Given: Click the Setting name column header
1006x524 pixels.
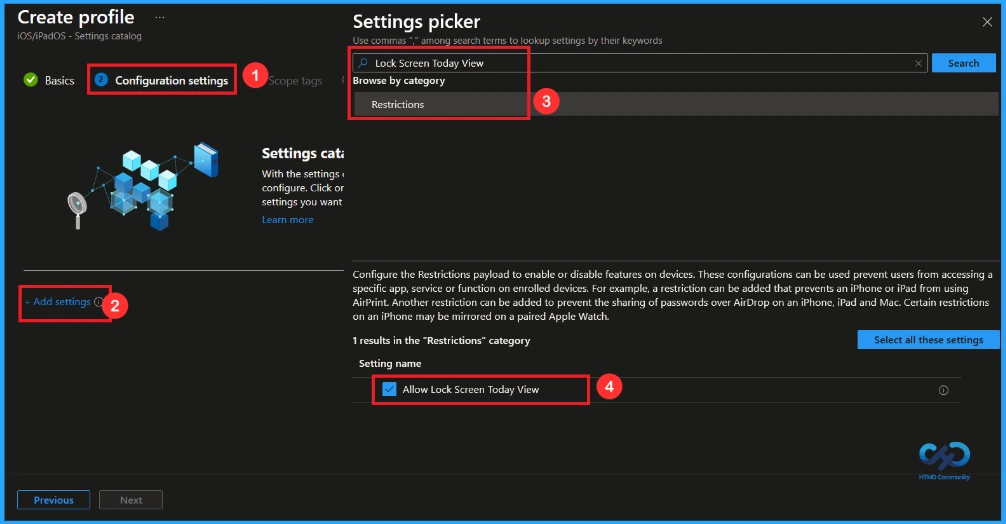Looking at the screenshot, I should (x=390, y=364).
